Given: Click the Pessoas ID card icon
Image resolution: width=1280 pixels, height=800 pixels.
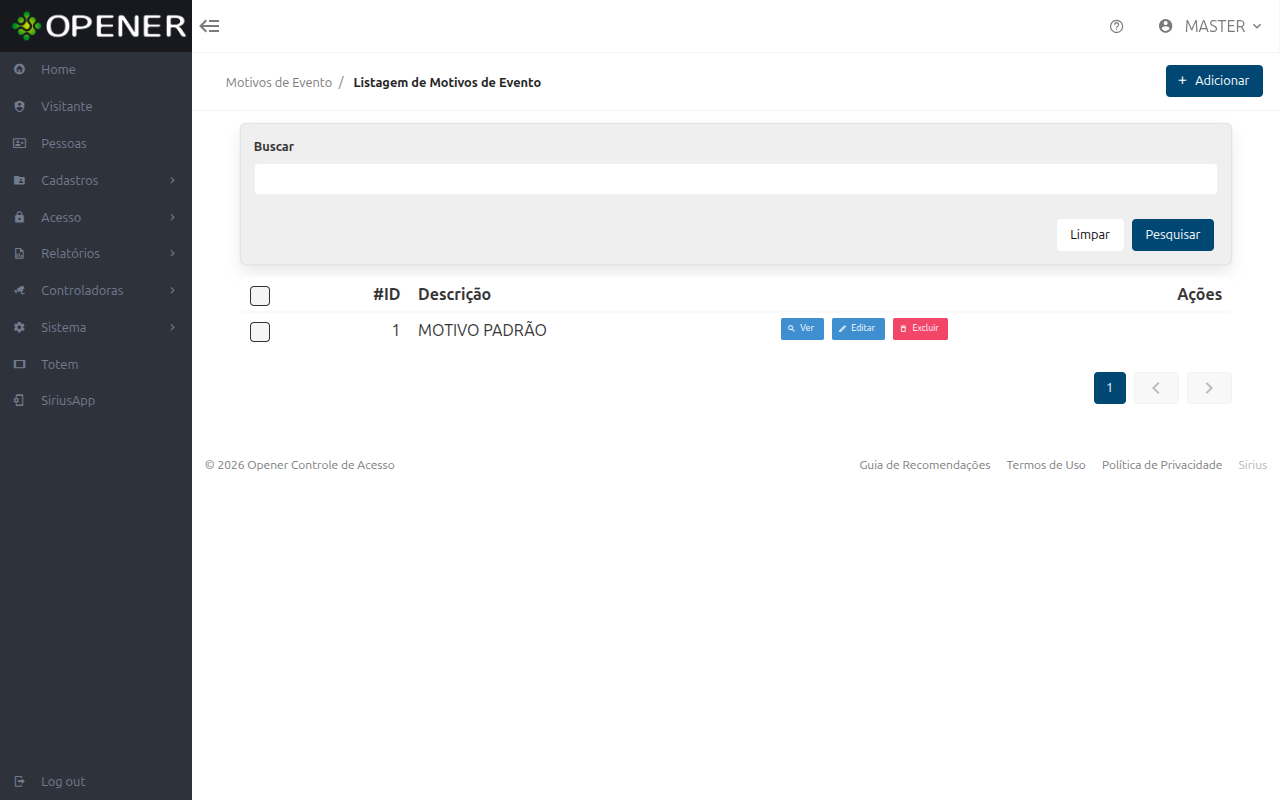Looking at the screenshot, I should 19,143.
